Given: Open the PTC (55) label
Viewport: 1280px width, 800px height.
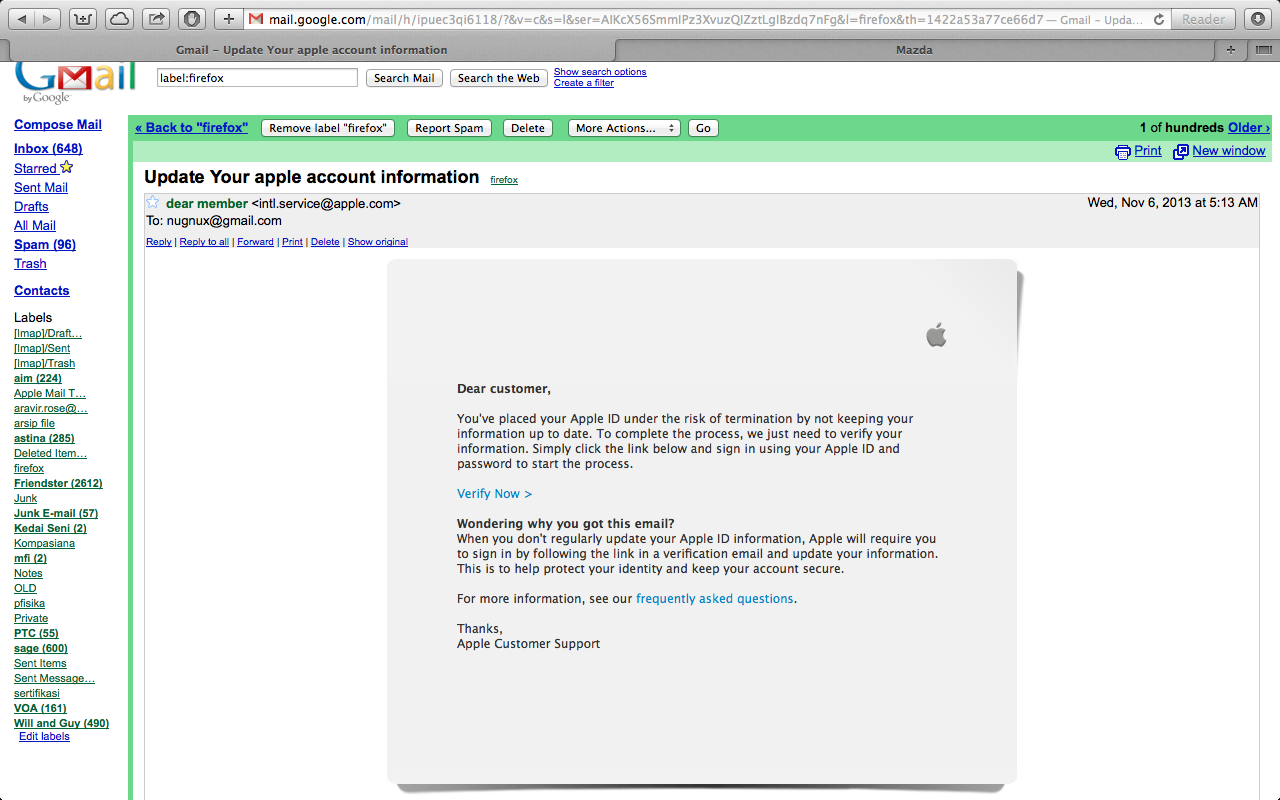Looking at the screenshot, I should [36, 633].
